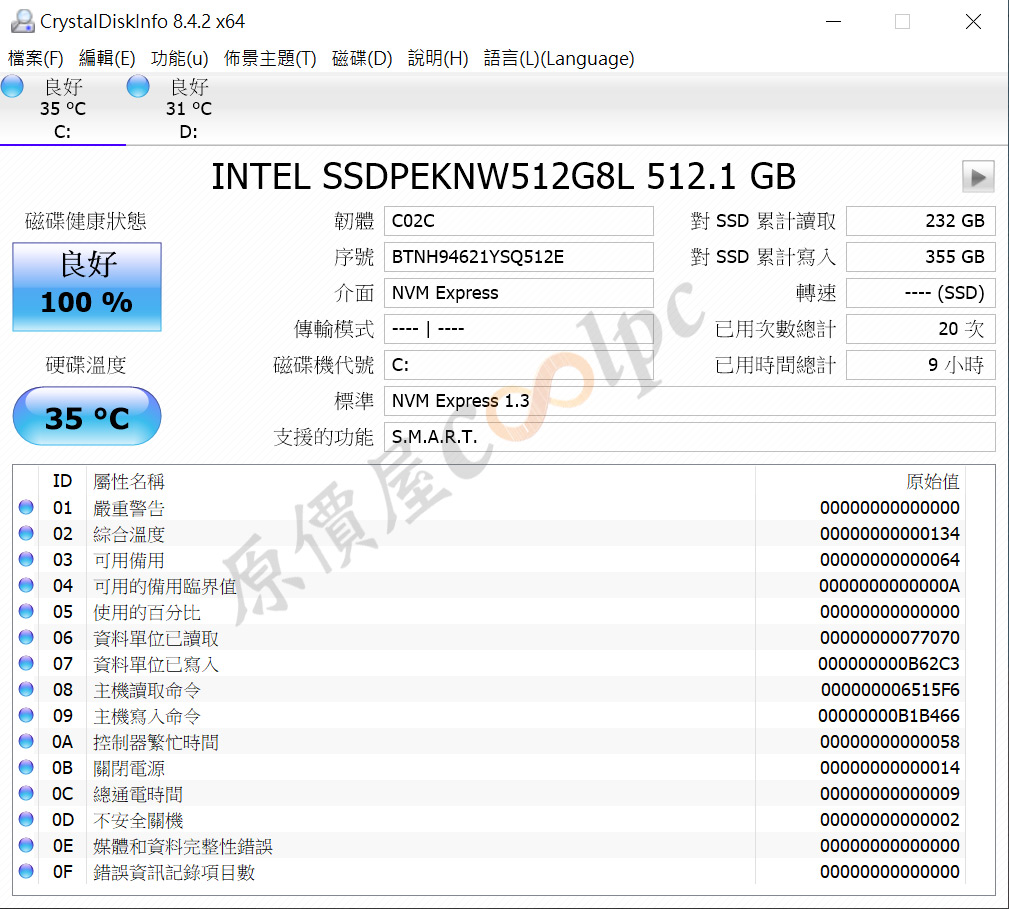Click the supported features field S.M.A.R.T.
This screenshot has width=1009, height=909.
click(x=690, y=437)
